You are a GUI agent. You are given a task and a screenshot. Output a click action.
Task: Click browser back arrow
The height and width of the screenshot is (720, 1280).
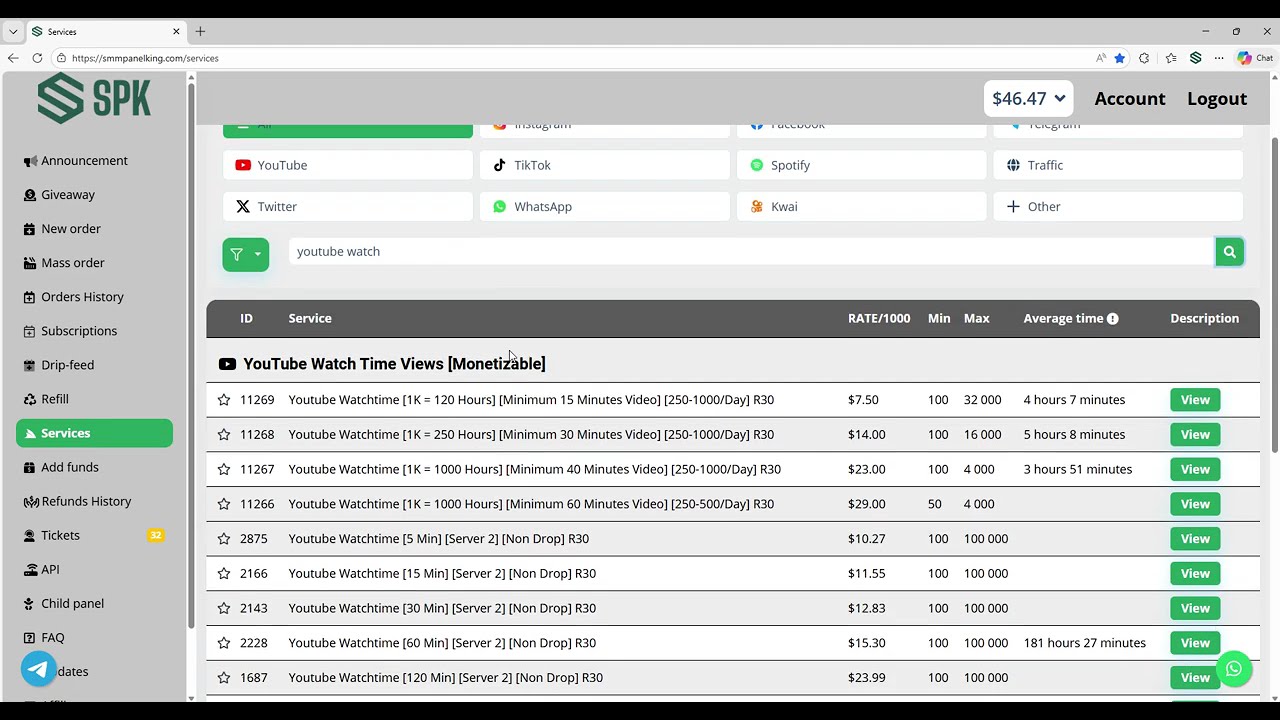click(13, 58)
